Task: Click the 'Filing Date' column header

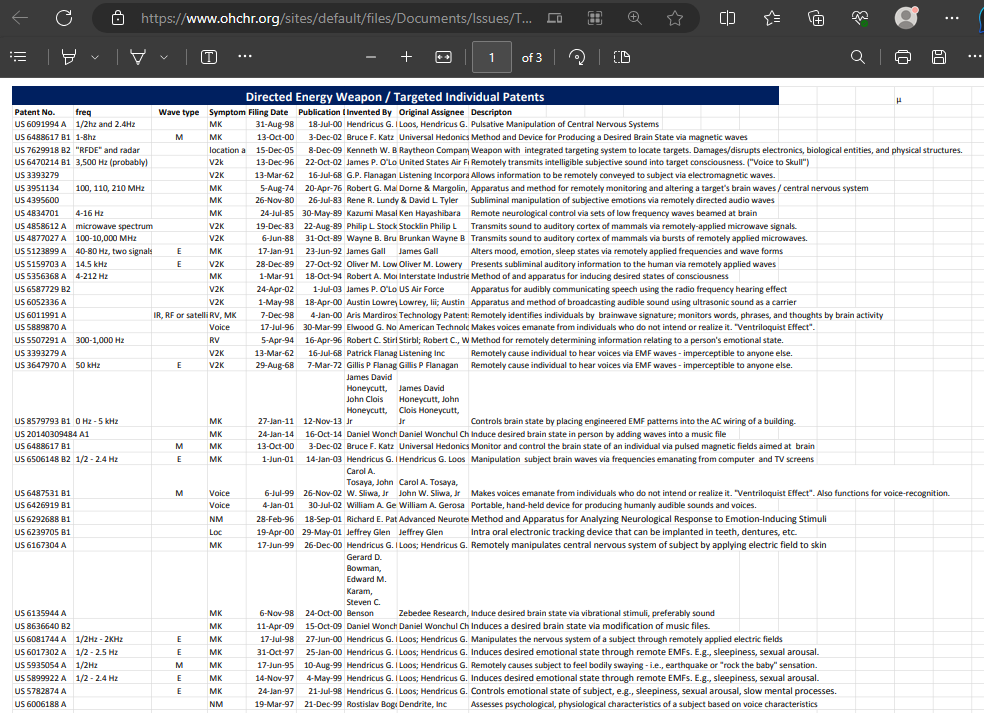Action: click(x=268, y=112)
